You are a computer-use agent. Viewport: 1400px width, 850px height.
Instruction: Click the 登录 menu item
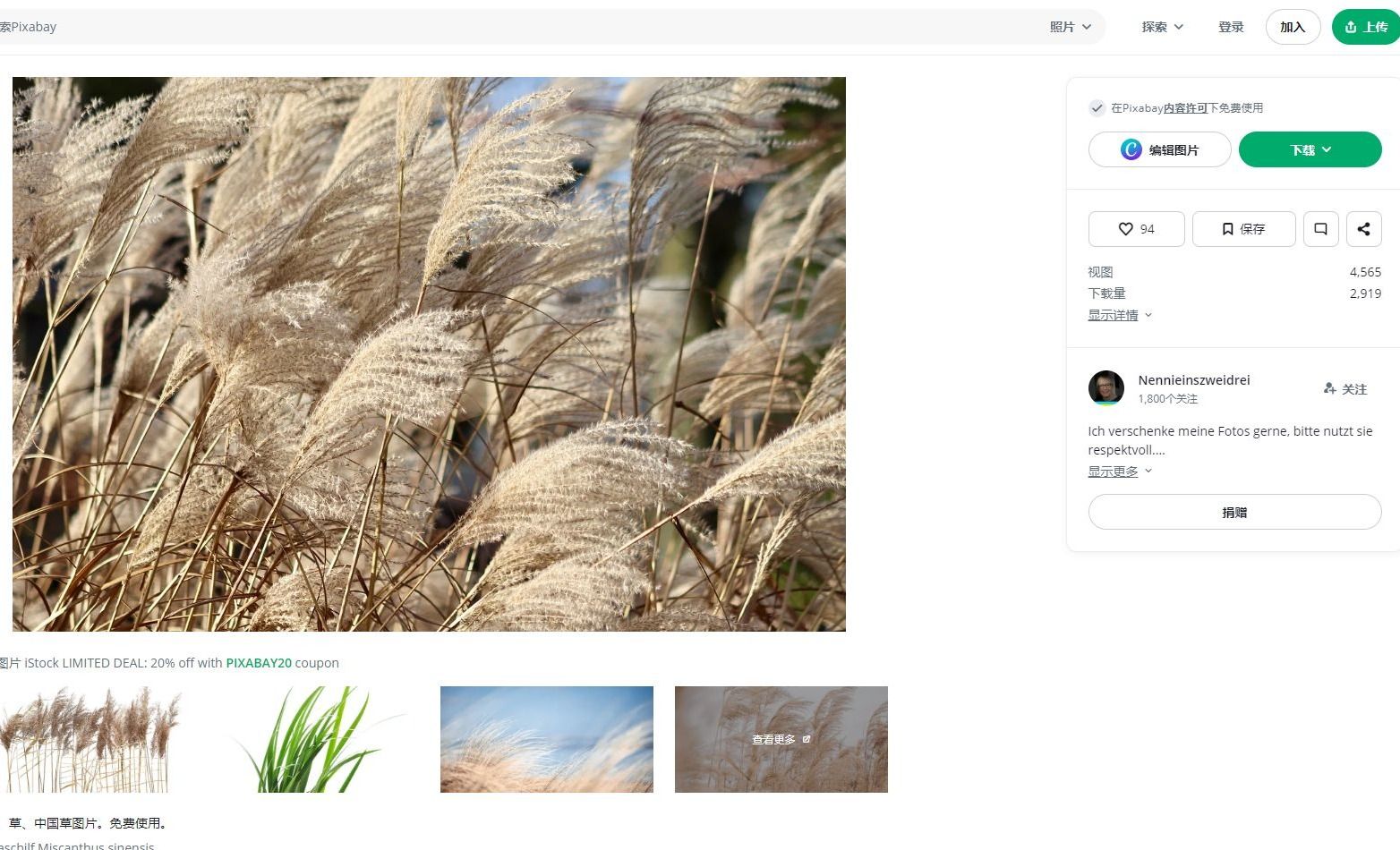tap(1231, 27)
